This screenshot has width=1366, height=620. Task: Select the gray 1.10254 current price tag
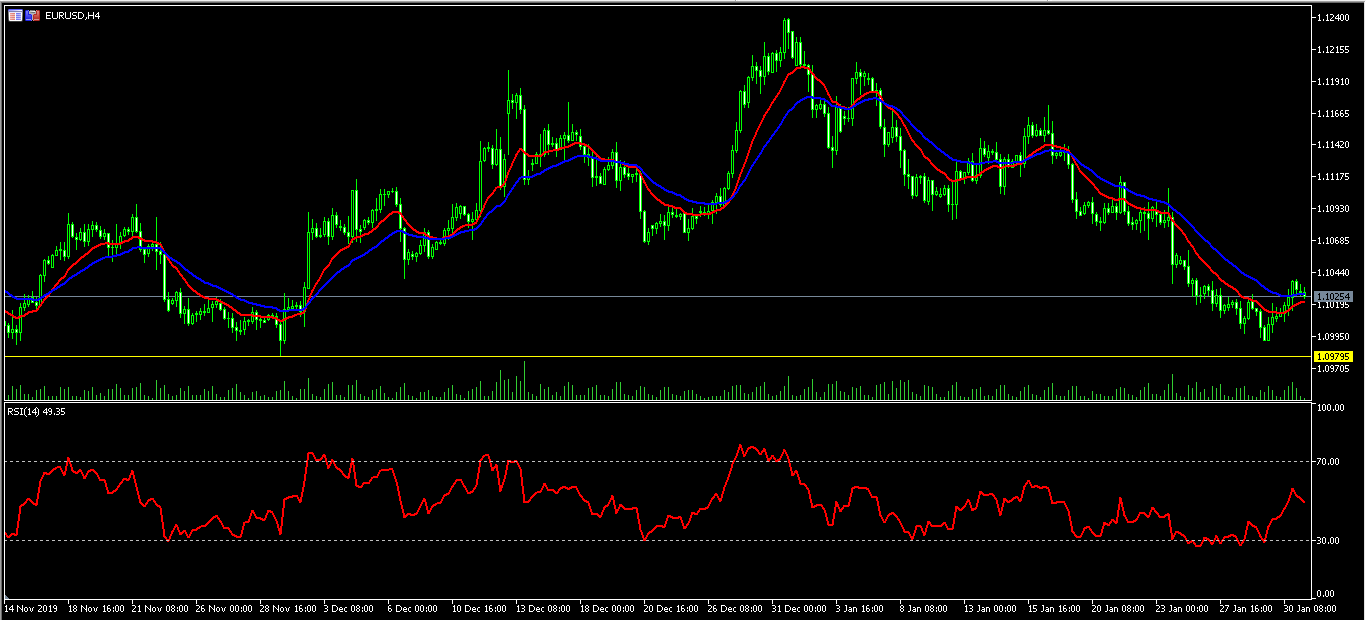(x=1334, y=296)
